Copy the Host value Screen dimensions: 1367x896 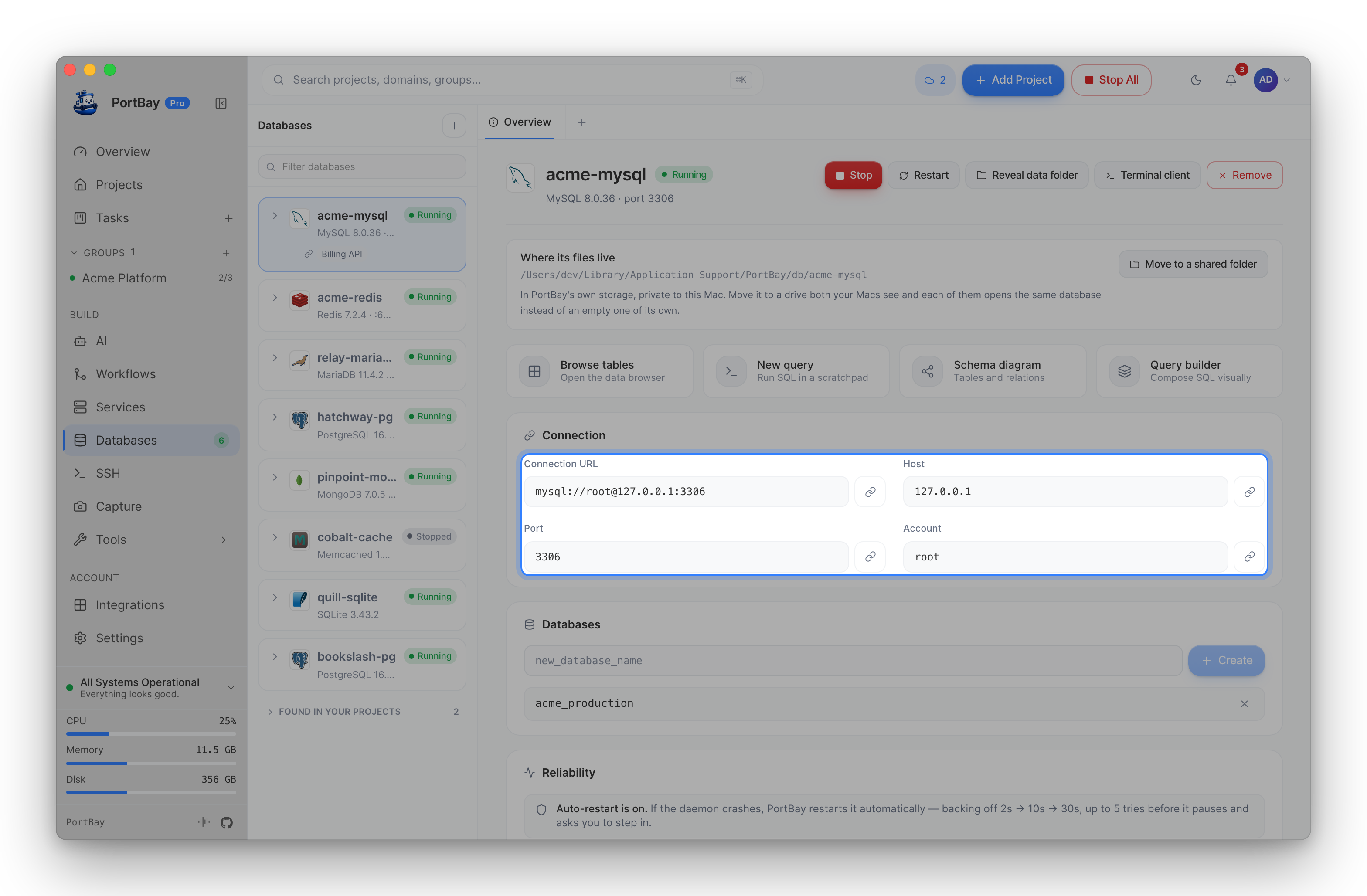click(1249, 492)
